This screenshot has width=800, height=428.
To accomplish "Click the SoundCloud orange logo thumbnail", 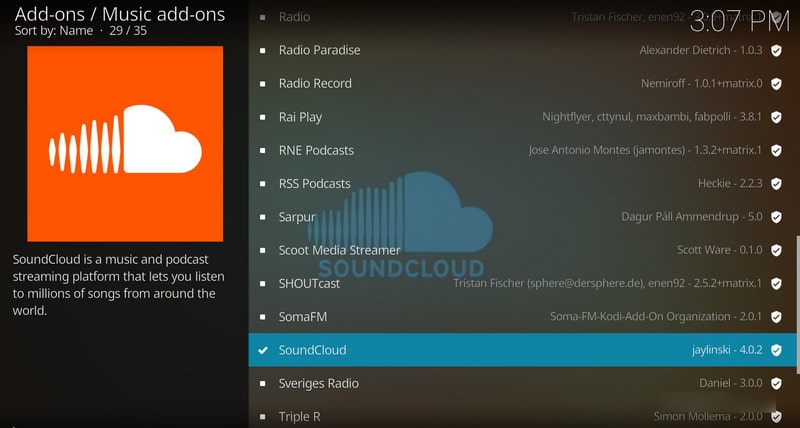I will 125,144.
